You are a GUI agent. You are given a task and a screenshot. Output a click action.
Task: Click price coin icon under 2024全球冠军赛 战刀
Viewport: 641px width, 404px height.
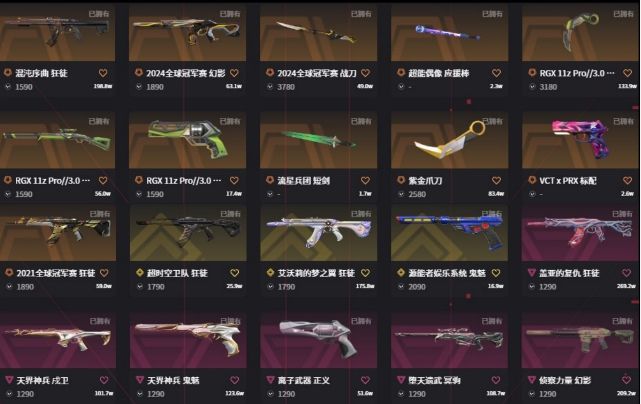point(270,87)
